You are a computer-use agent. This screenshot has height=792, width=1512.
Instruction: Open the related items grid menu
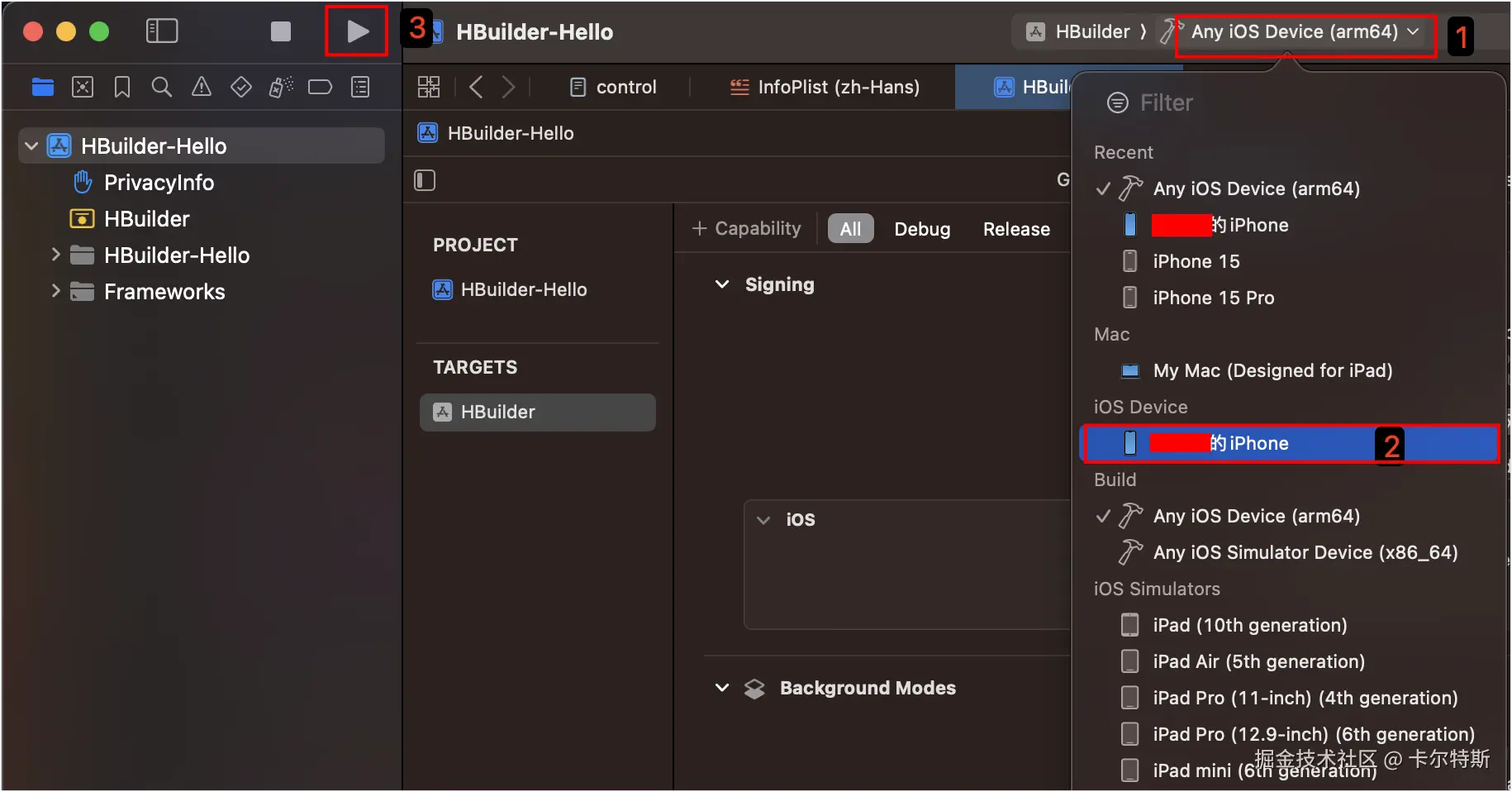(x=429, y=87)
